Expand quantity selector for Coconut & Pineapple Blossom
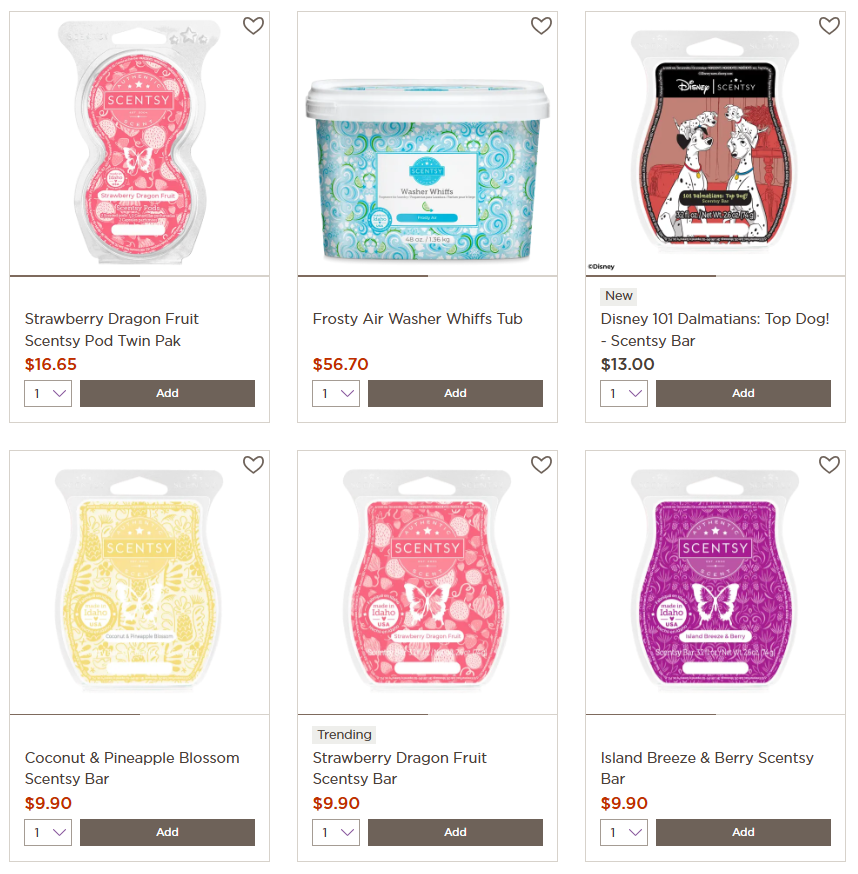The height and width of the screenshot is (874, 858). click(48, 832)
